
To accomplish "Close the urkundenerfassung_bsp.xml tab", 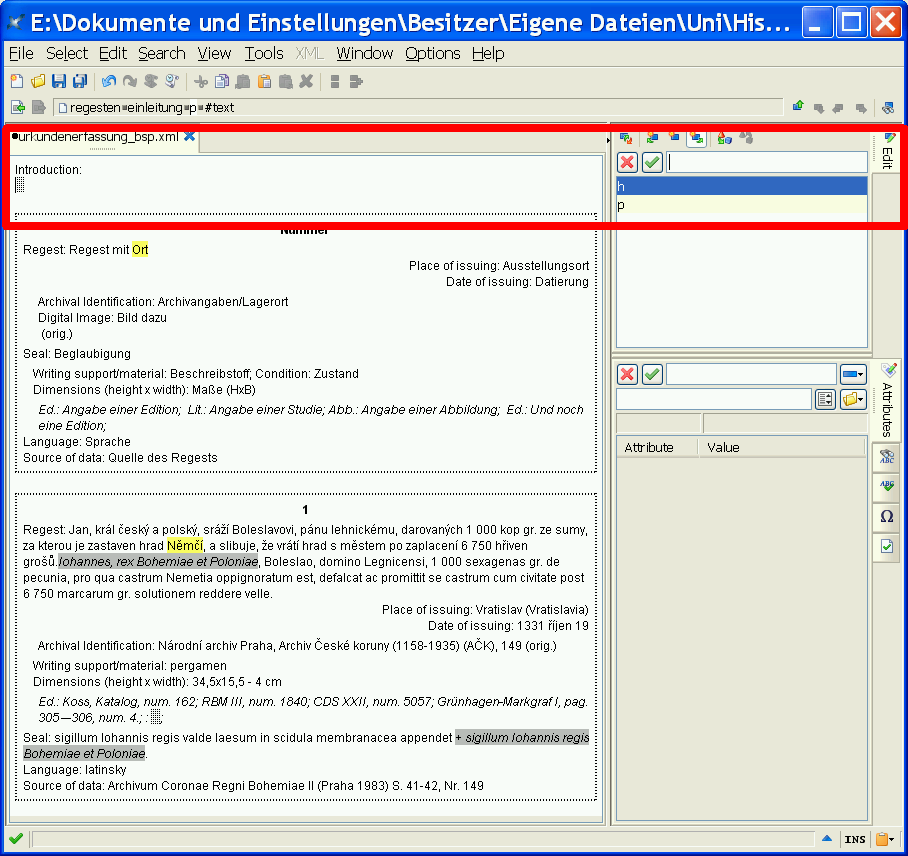I will coord(189,136).
